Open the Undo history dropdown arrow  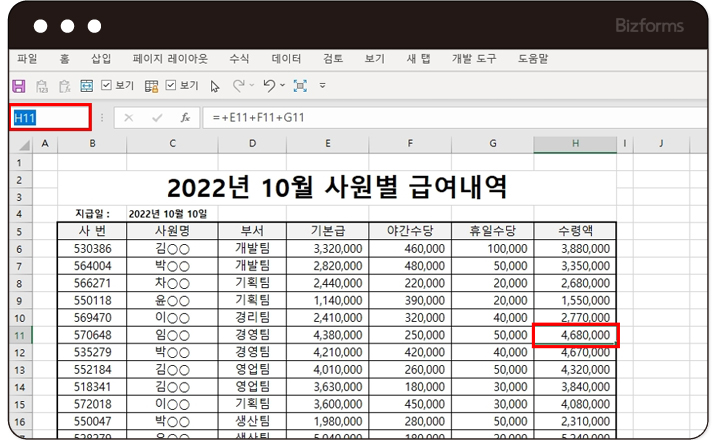(282, 86)
